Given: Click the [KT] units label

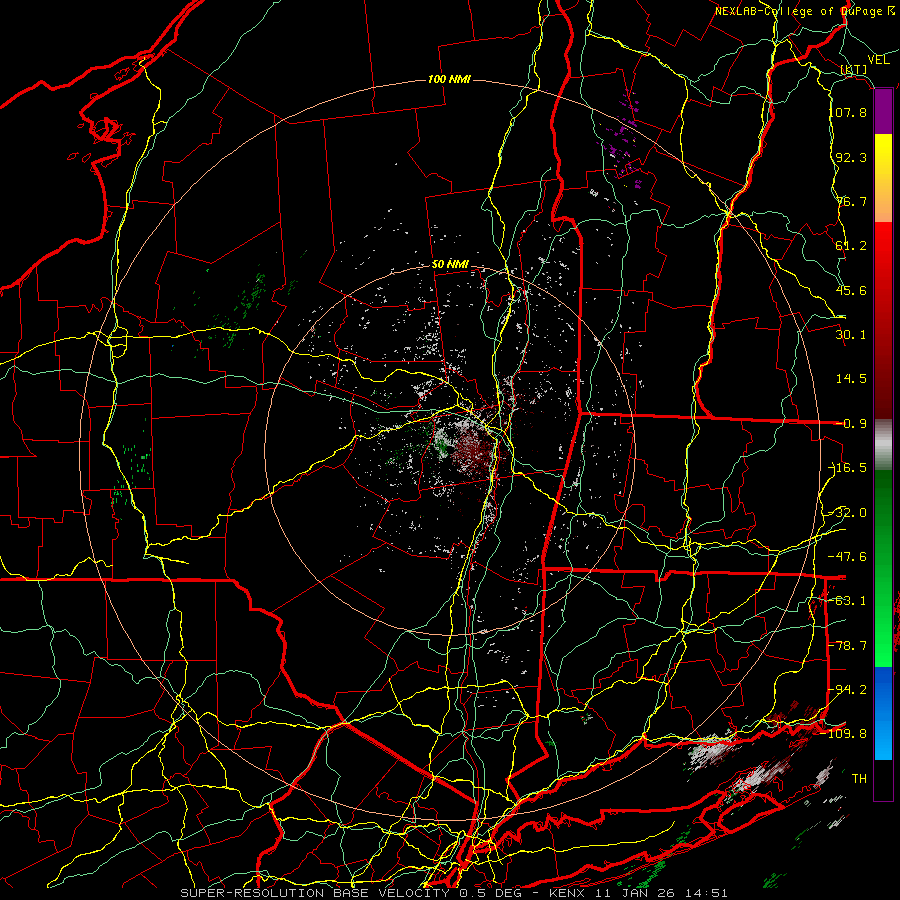Looking at the screenshot, I should [854, 70].
